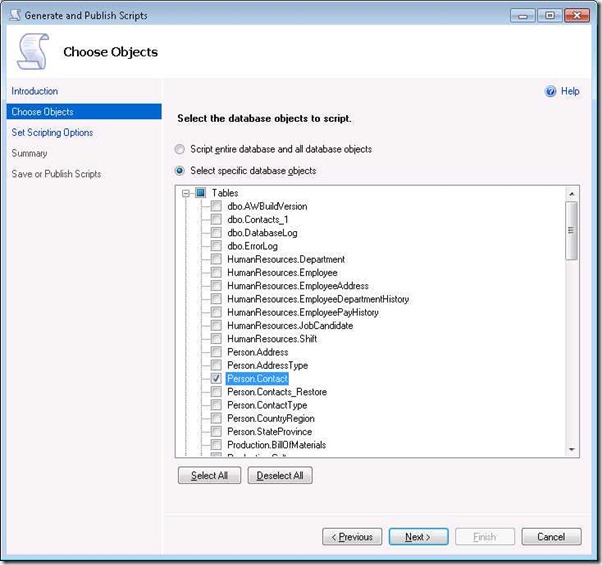
Task: Select the Person.AddressType row label
Action: tap(268, 365)
